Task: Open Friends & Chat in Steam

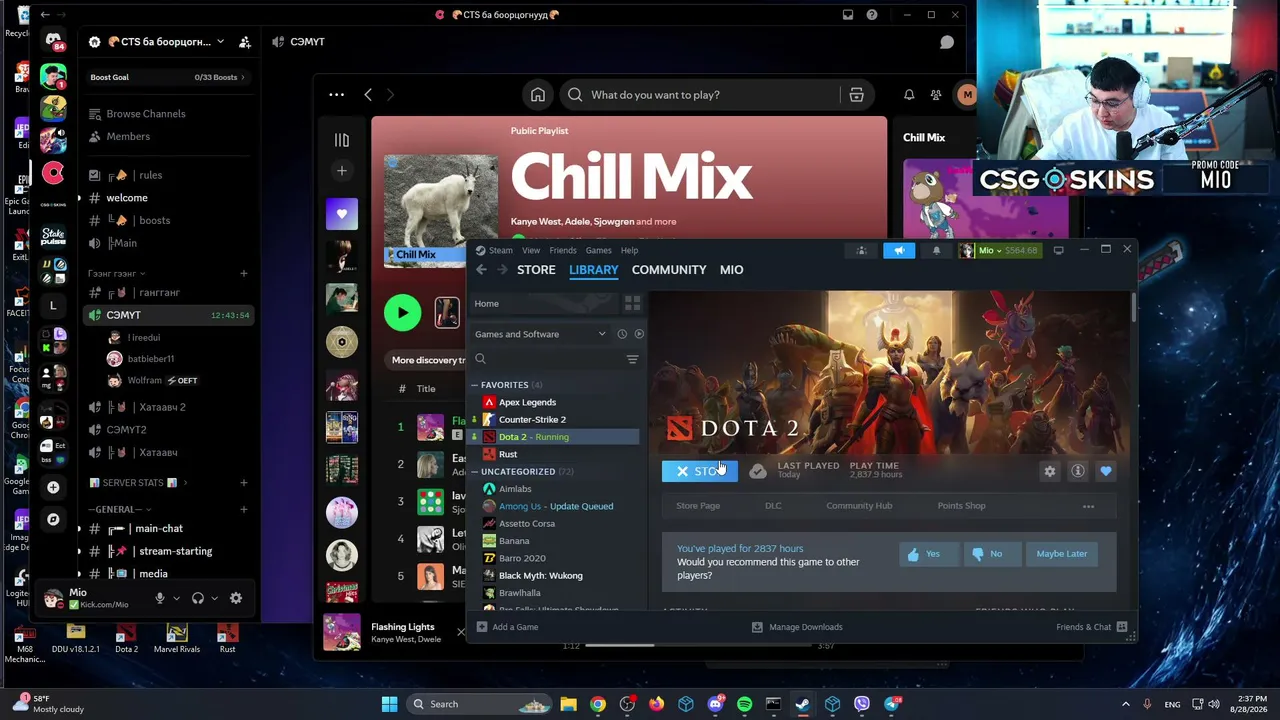Action: click(x=1092, y=627)
